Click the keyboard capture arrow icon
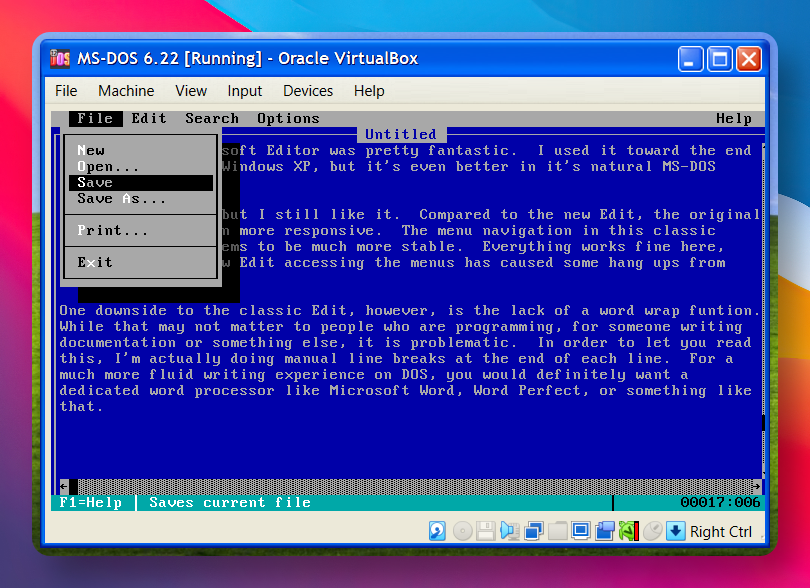The height and width of the screenshot is (588, 810). coord(675,531)
